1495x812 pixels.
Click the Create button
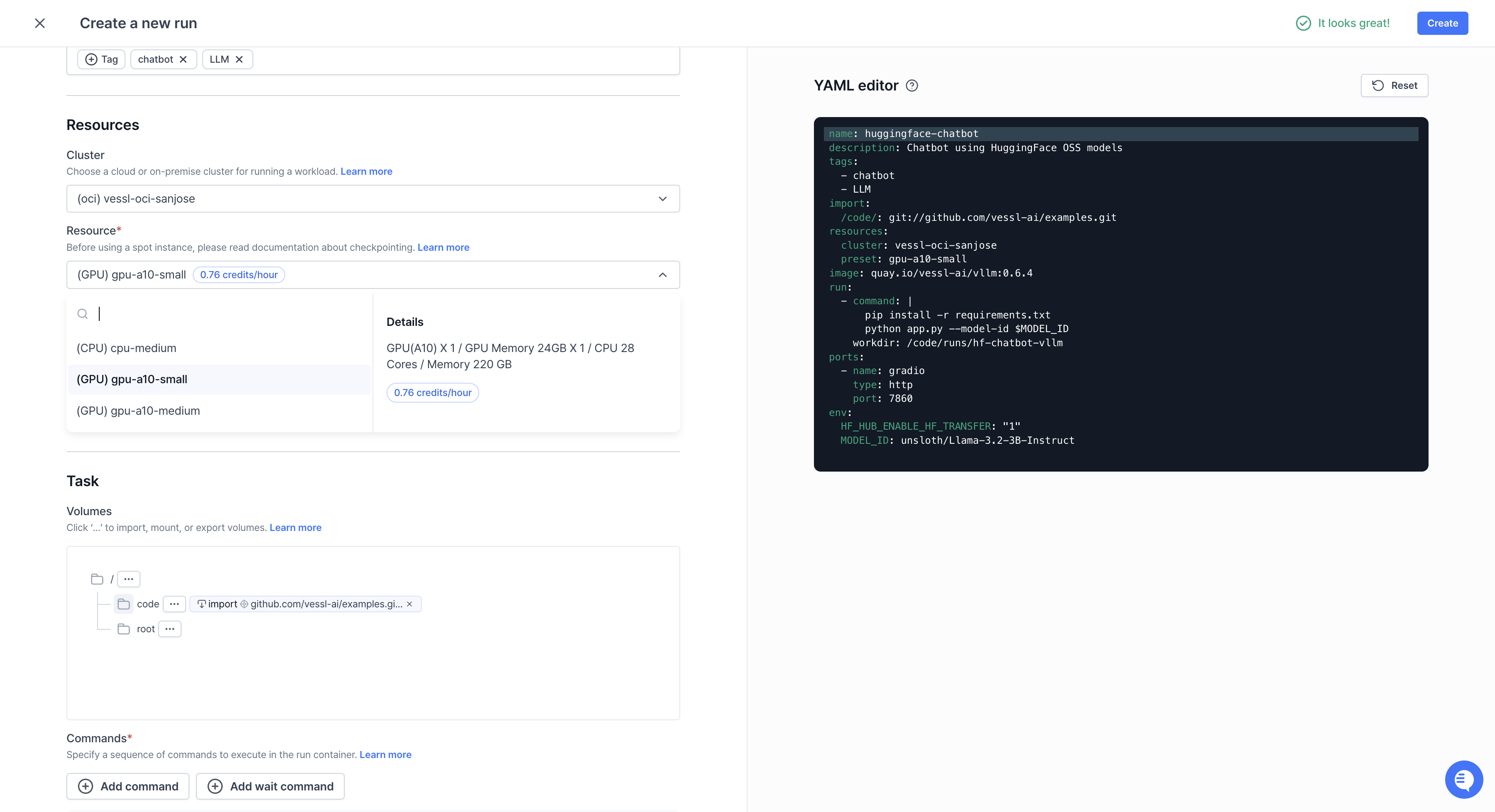pos(1442,23)
